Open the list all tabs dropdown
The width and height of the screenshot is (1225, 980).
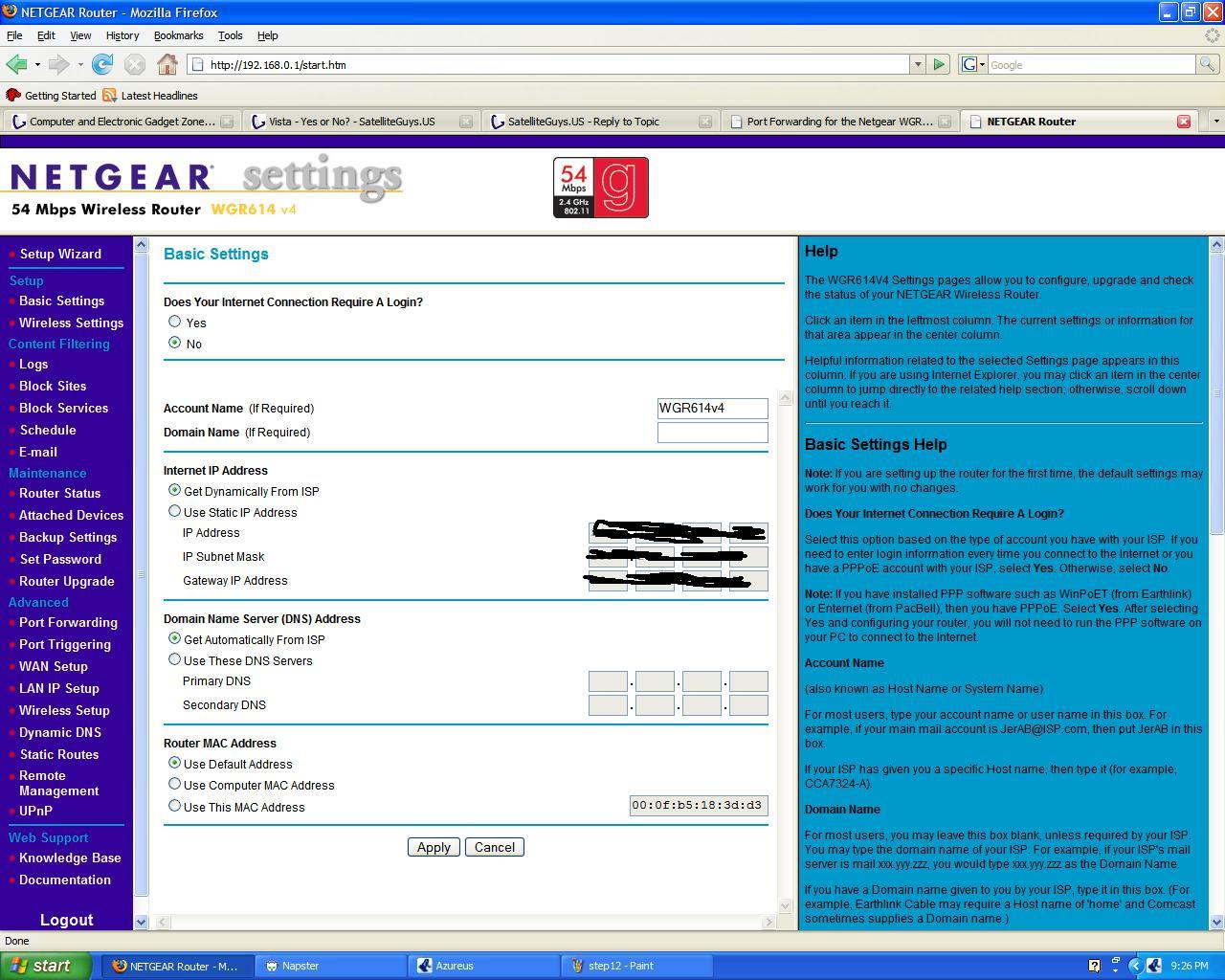[x=1215, y=122]
